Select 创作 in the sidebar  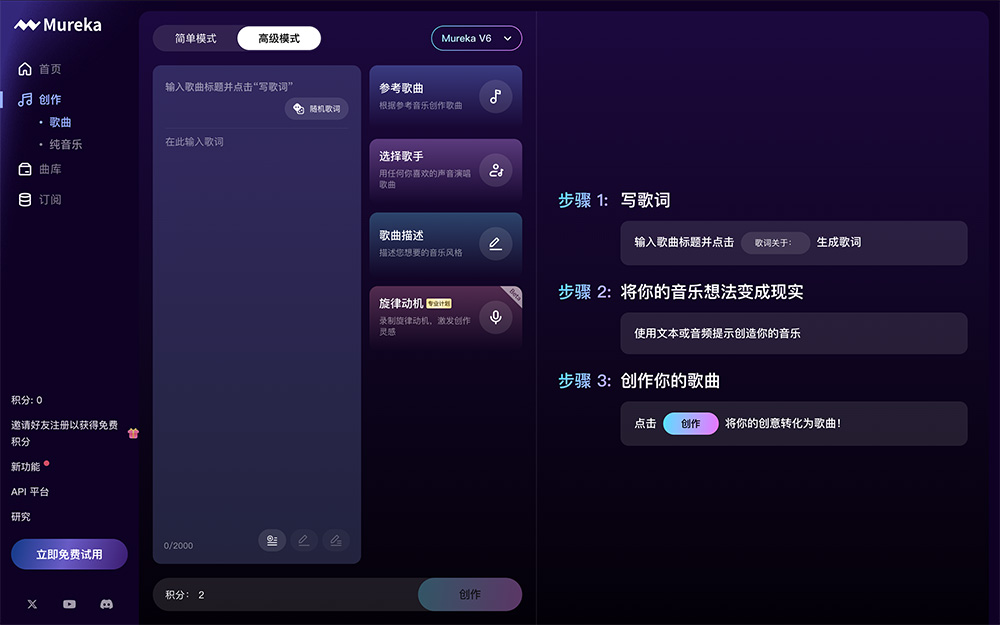40,99
